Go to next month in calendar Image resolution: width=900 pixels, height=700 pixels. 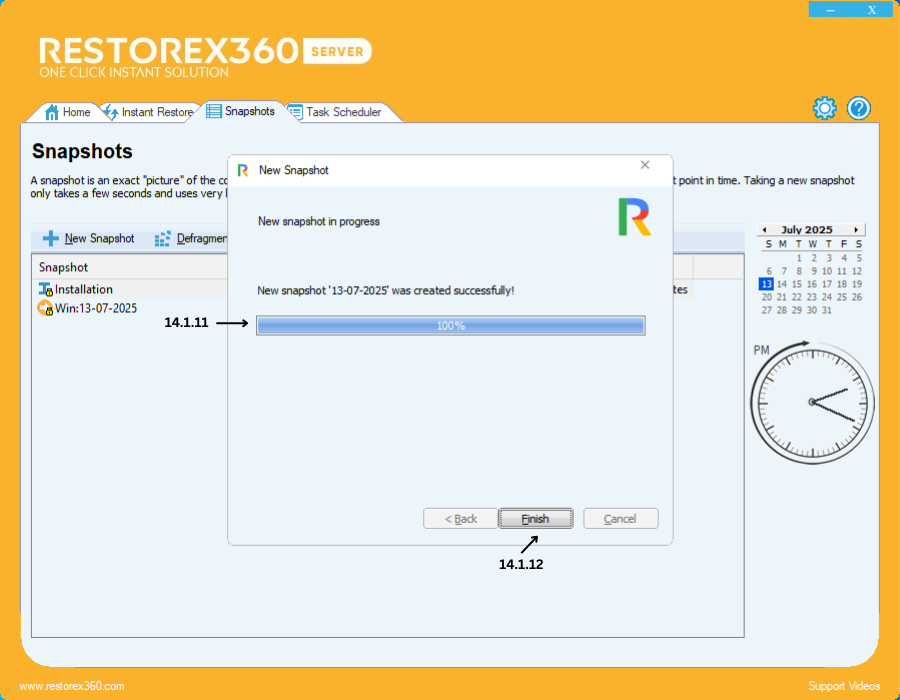pyautogui.click(x=856, y=230)
